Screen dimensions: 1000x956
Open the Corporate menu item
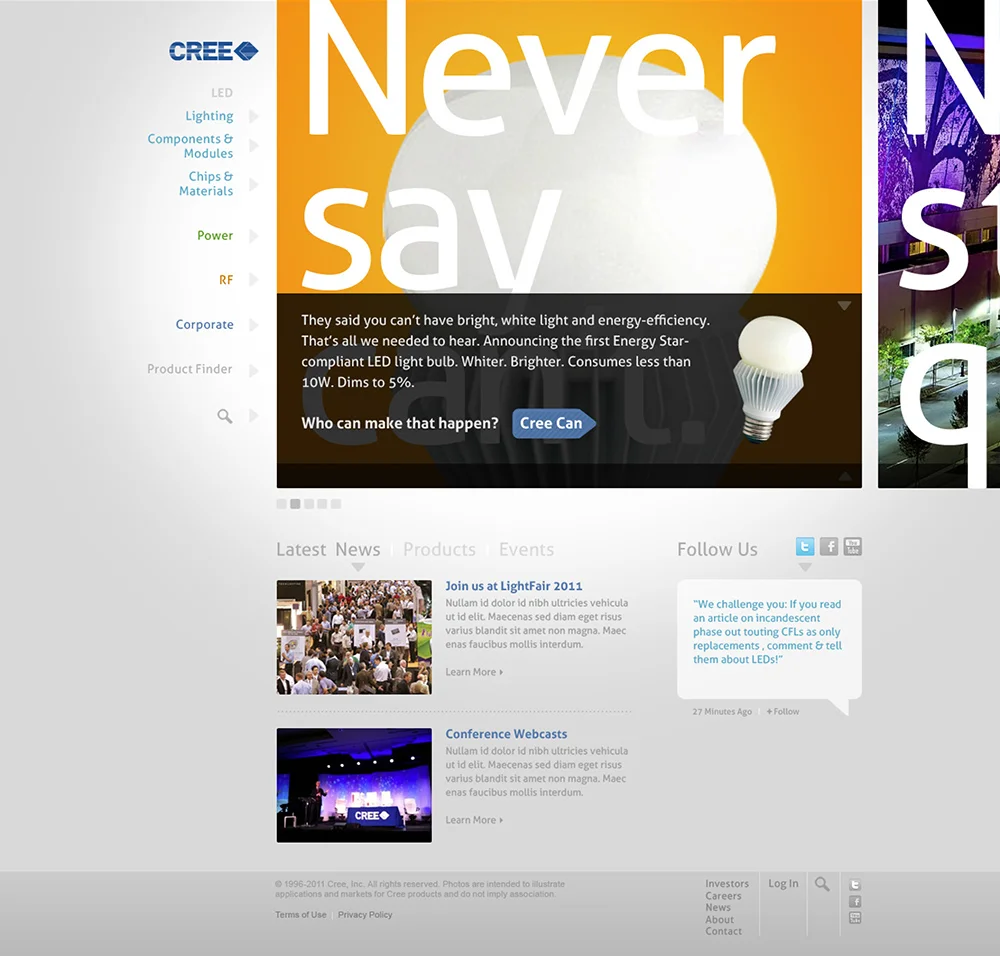pos(205,325)
